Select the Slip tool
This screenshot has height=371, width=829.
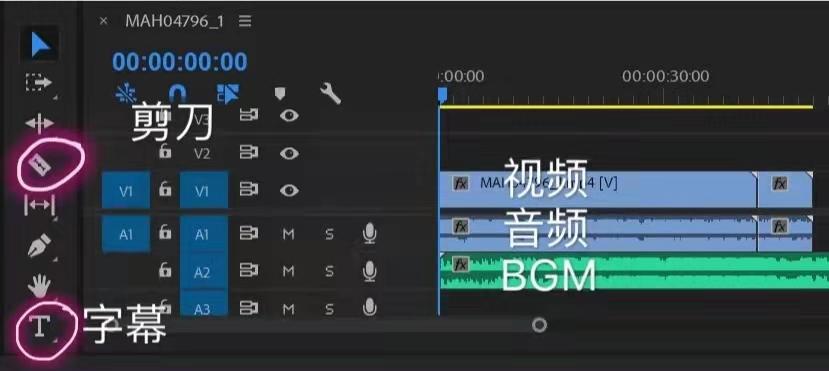(39, 205)
